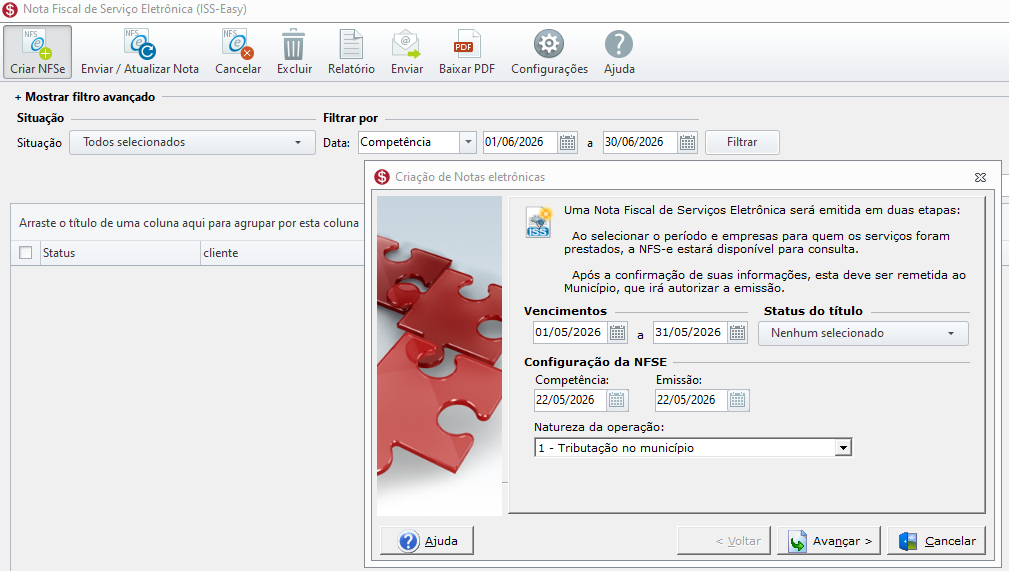1009x571 pixels.
Task: Expand the Situação 'Todos selecionados' dropdown
Action: [192, 142]
